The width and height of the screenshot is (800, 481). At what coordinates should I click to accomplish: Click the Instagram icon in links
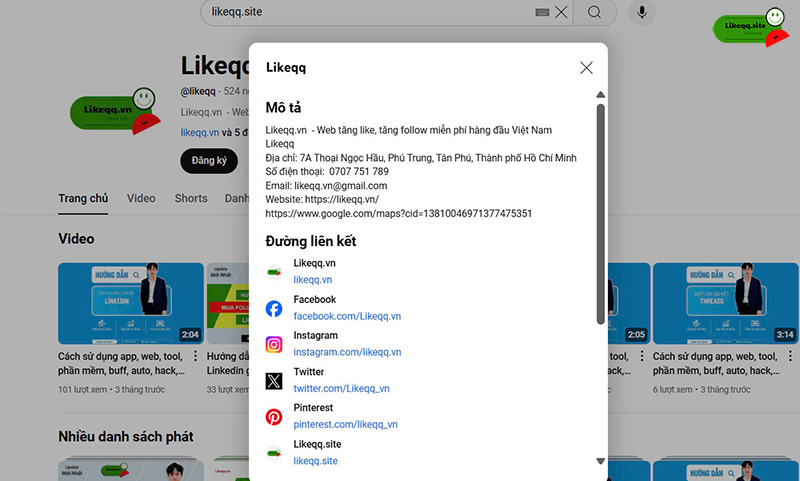click(x=274, y=345)
